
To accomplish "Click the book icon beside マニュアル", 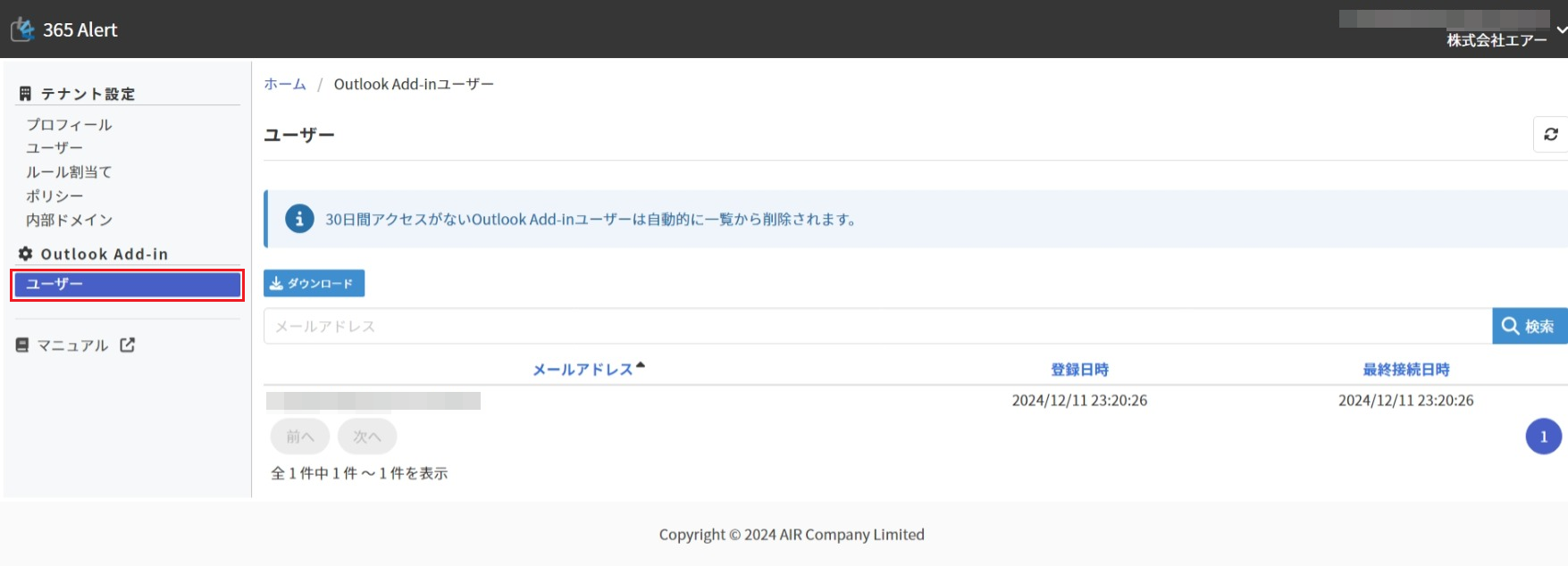I will (x=22, y=345).
